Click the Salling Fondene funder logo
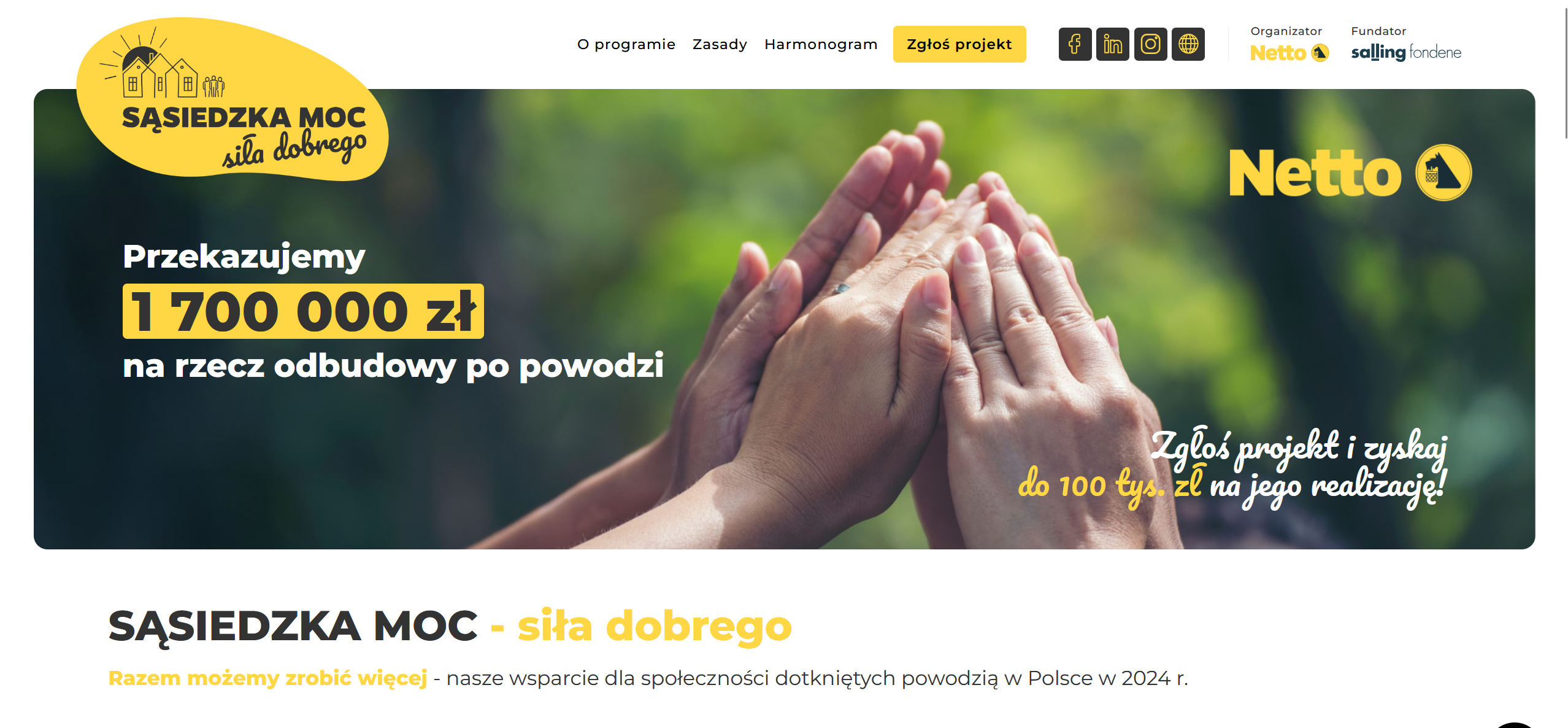The height and width of the screenshot is (728, 1568). coord(1405,52)
